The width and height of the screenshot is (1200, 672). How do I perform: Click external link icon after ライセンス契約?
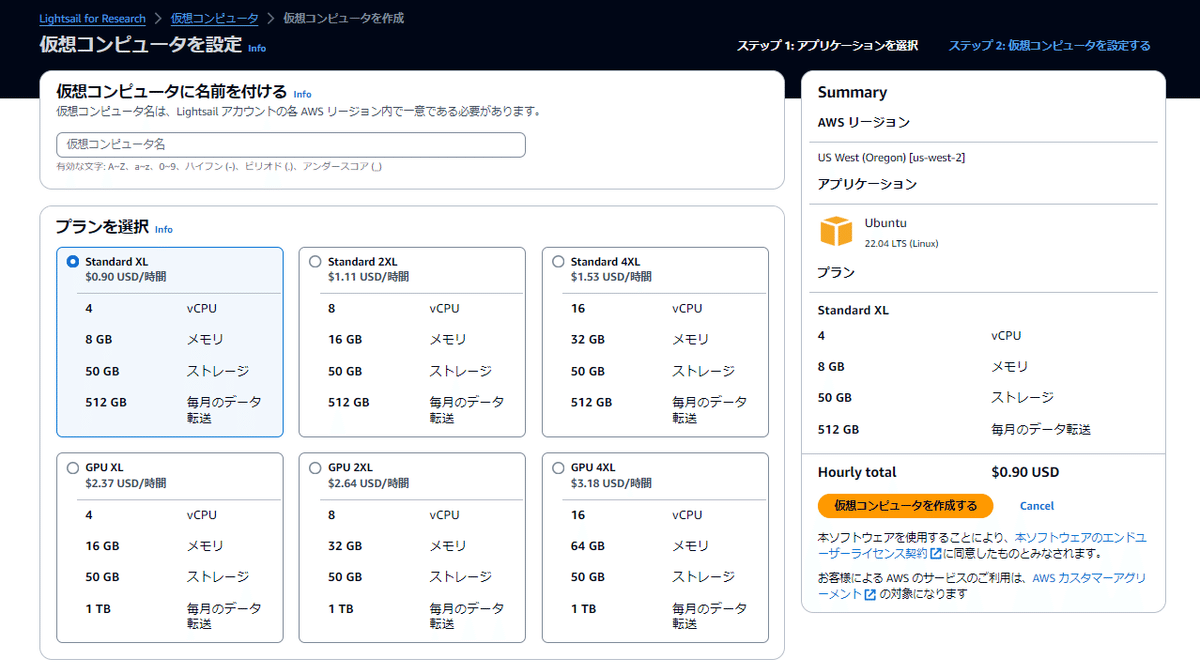[x=935, y=553]
